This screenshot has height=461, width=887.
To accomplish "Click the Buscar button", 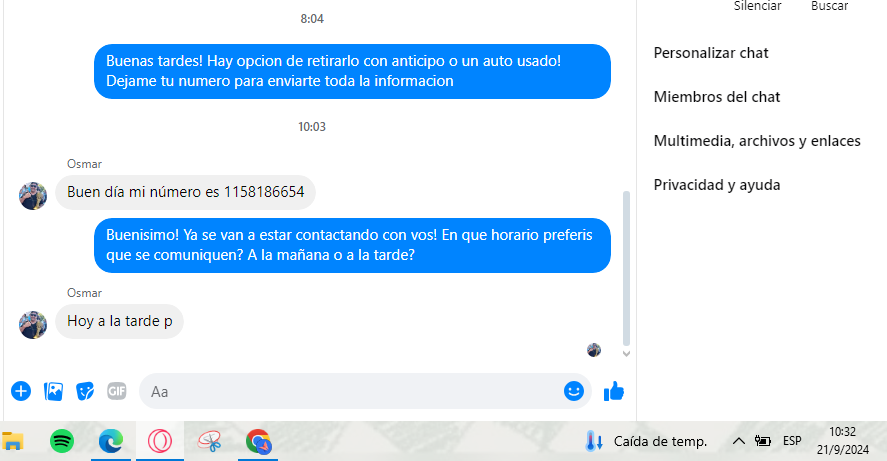I will point(829,6).
